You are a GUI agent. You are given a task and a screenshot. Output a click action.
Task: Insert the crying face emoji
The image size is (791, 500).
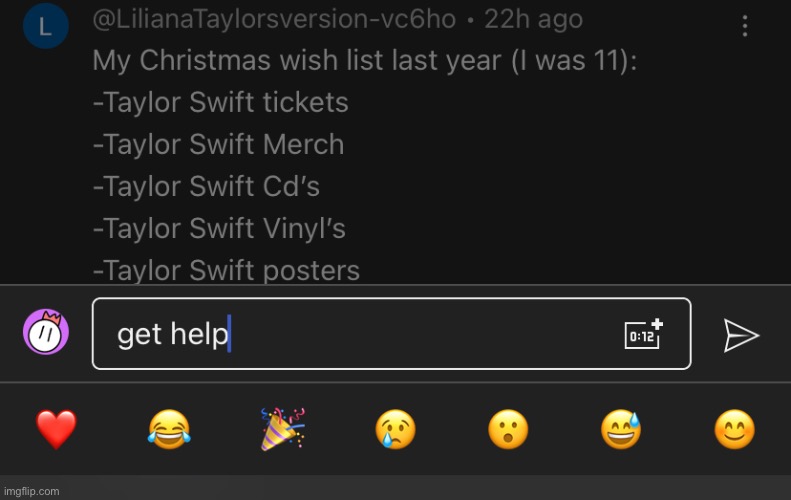point(395,430)
